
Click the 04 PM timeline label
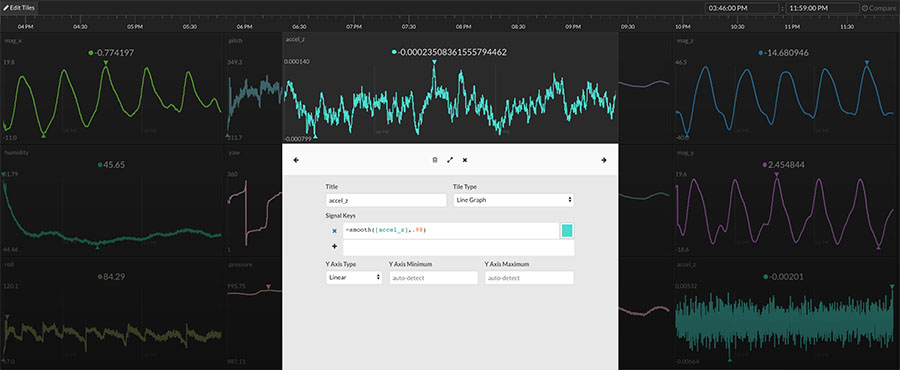pos(25,27)
